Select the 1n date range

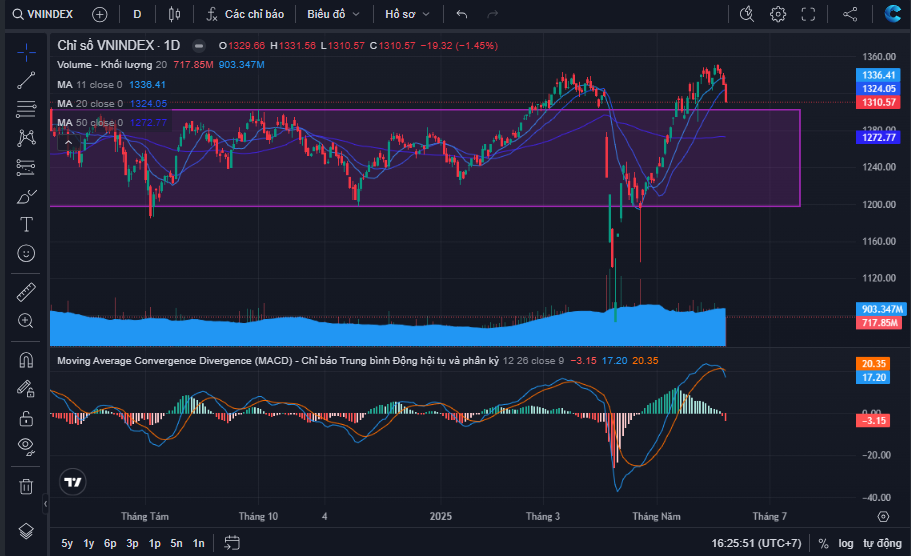[199, 543]
